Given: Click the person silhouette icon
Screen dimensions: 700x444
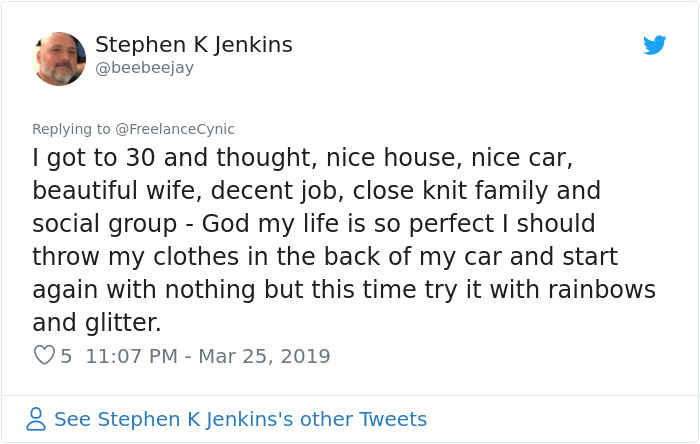Looking at the screenshot, I should 36,419.
